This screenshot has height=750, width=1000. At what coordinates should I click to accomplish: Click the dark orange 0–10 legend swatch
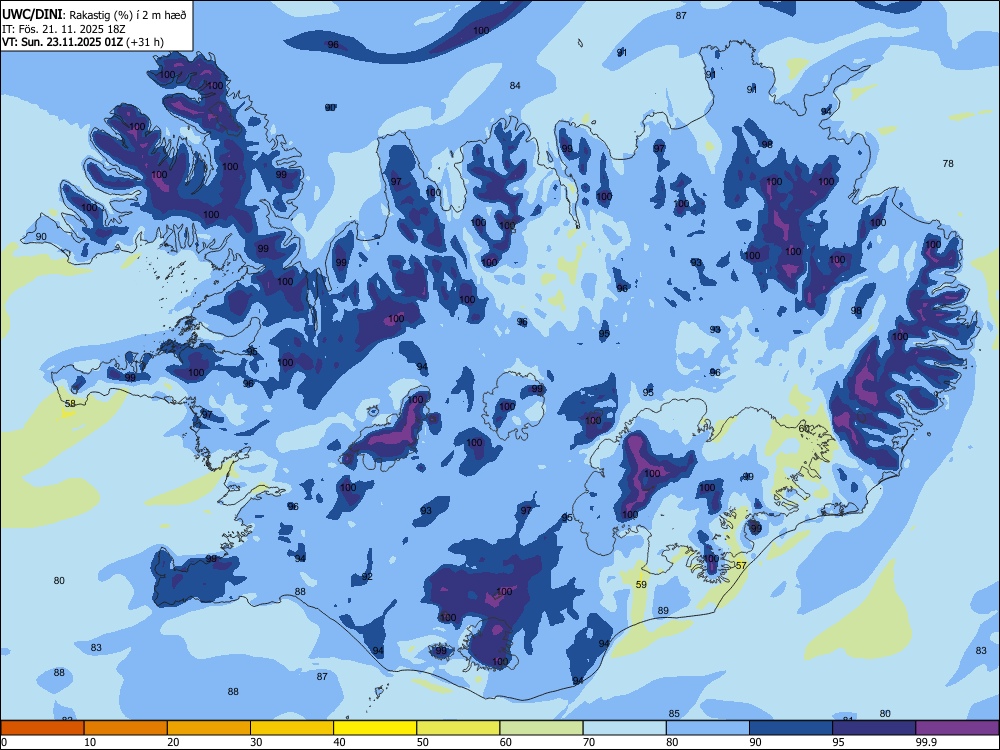tap(42, 728)
